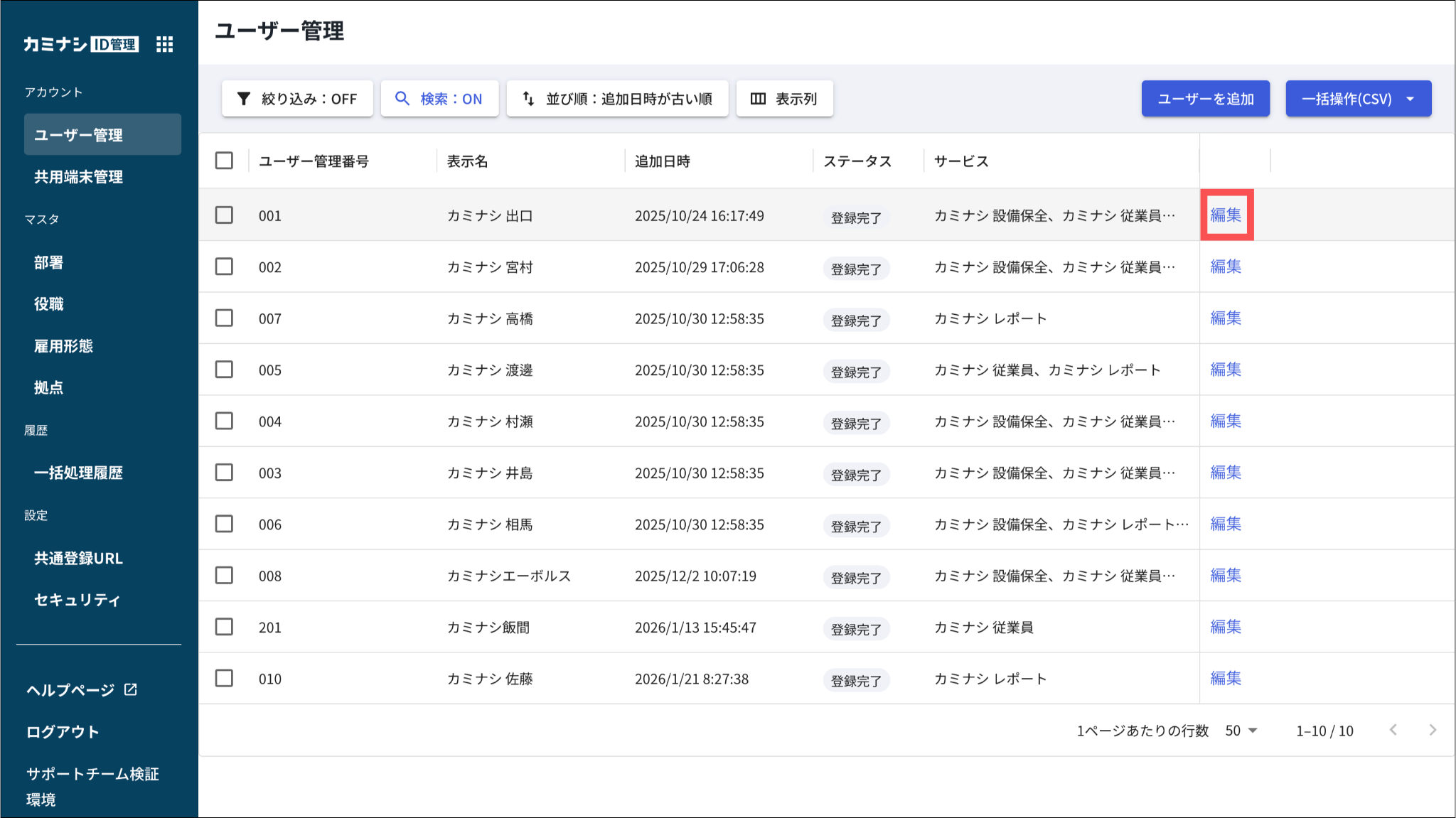
Task: Click the filter funnel icon
Action: pyautogui.click(x=243, y=99)
